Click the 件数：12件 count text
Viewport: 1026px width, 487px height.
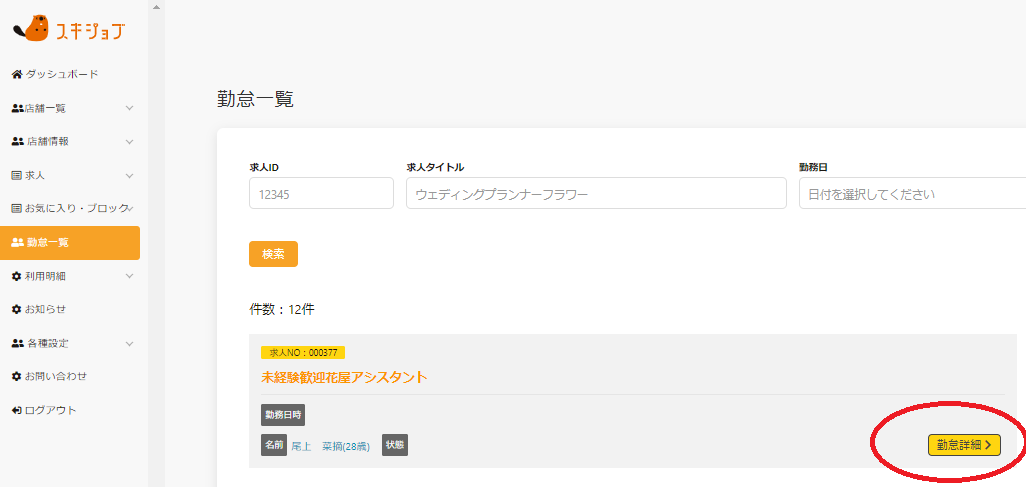[x=282, y=310]
